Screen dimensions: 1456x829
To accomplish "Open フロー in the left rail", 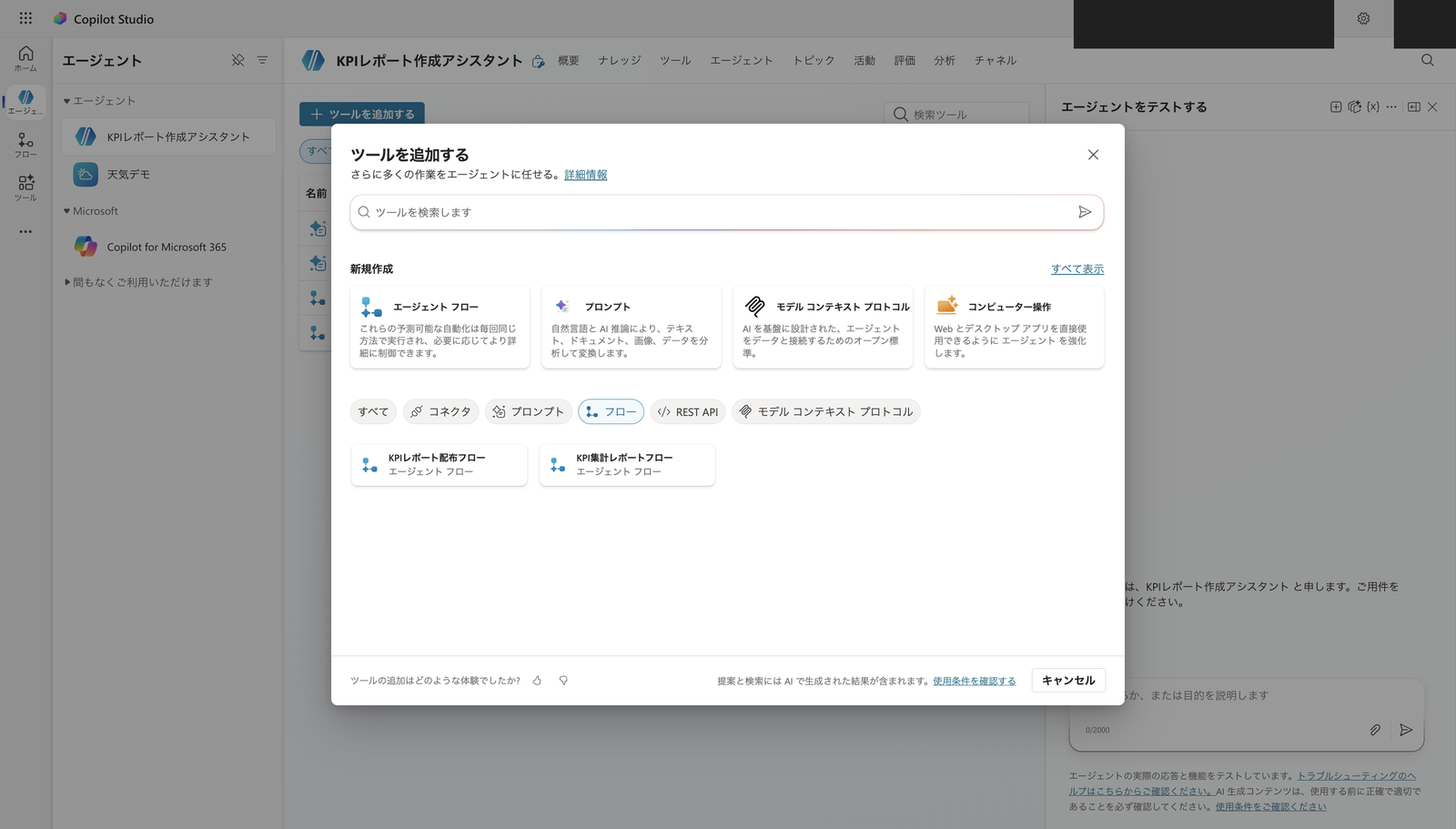I will (25, 146).
